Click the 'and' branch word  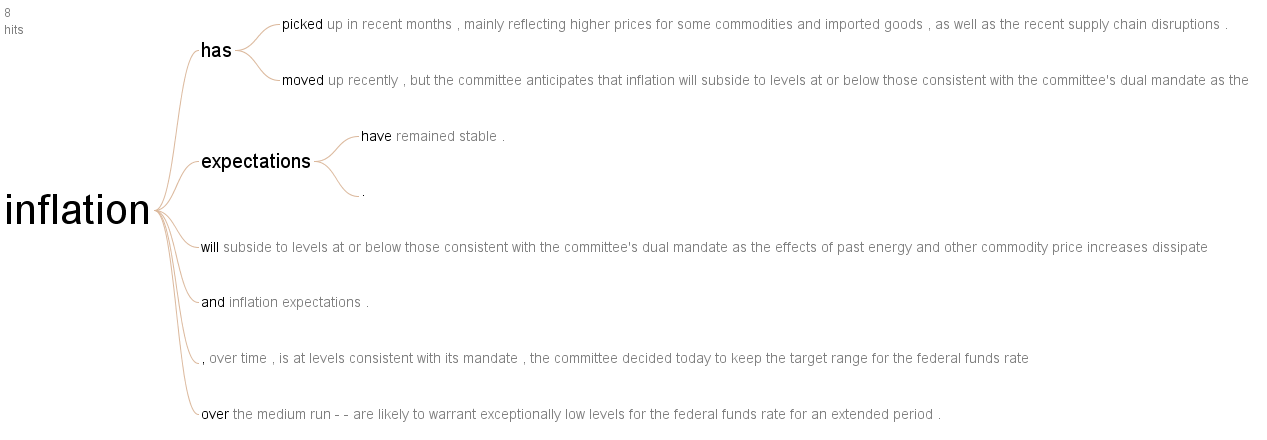tap(213, 302)
